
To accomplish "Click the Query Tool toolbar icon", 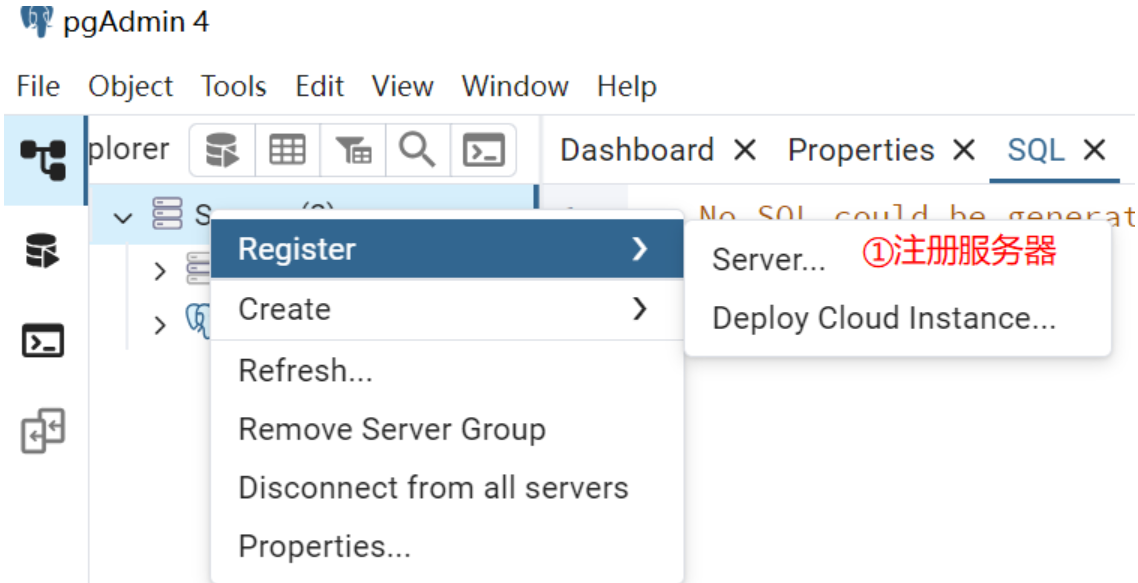I will (223, 151).
